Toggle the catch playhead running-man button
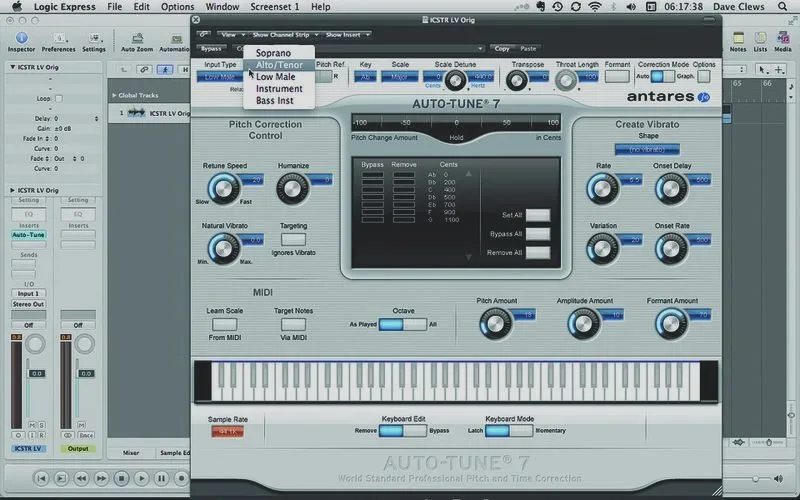The width and height of the screenshot is (800, 500). pyautogui.click(x=164, y=69)
